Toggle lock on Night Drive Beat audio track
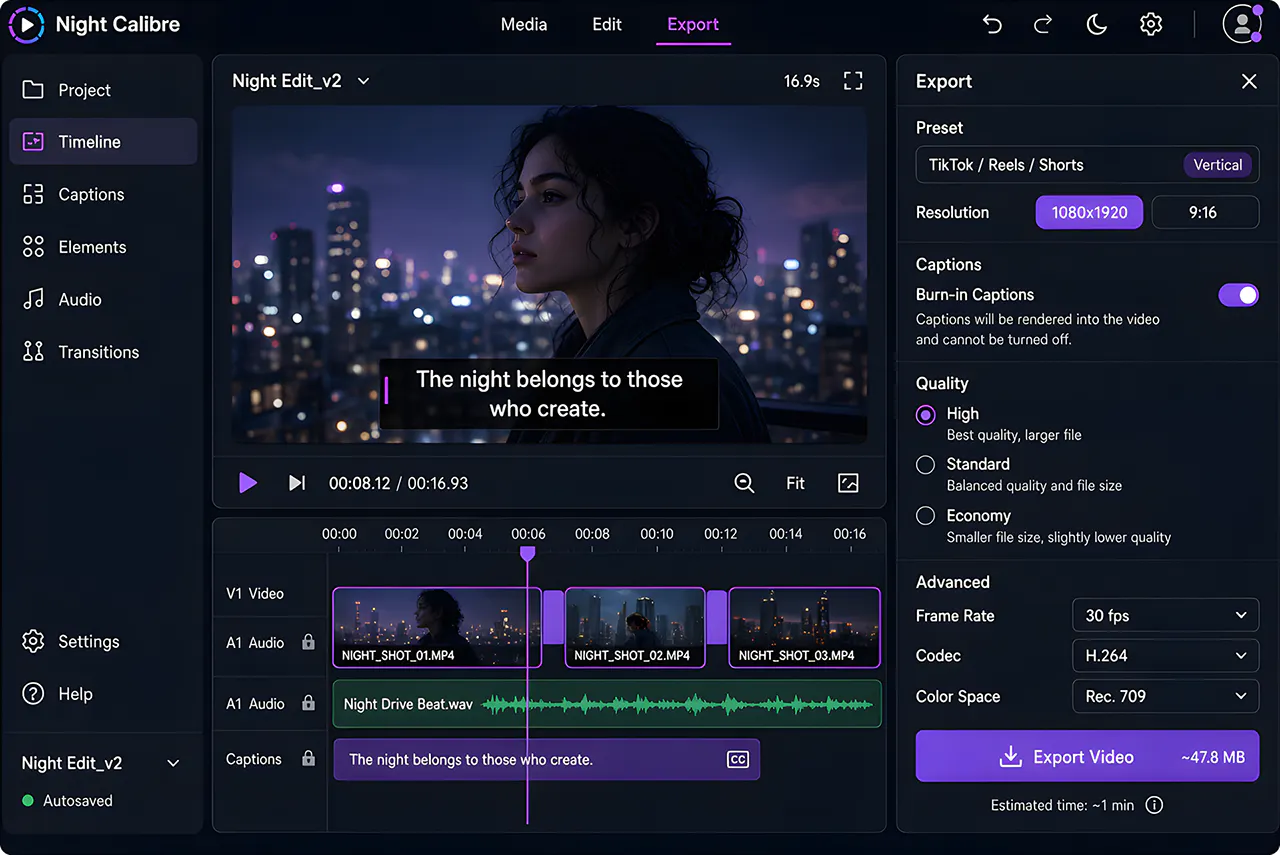The image size is (1280, 855). click(308, 704)
